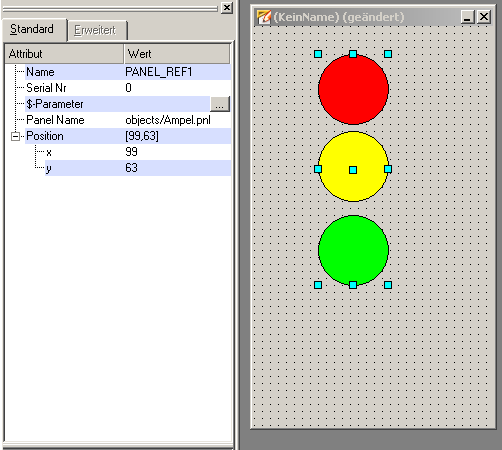Viewport: 502px width, 450px height.
Task: Select the bottom-right cyan selection handle
Action: tap(388, 285)
